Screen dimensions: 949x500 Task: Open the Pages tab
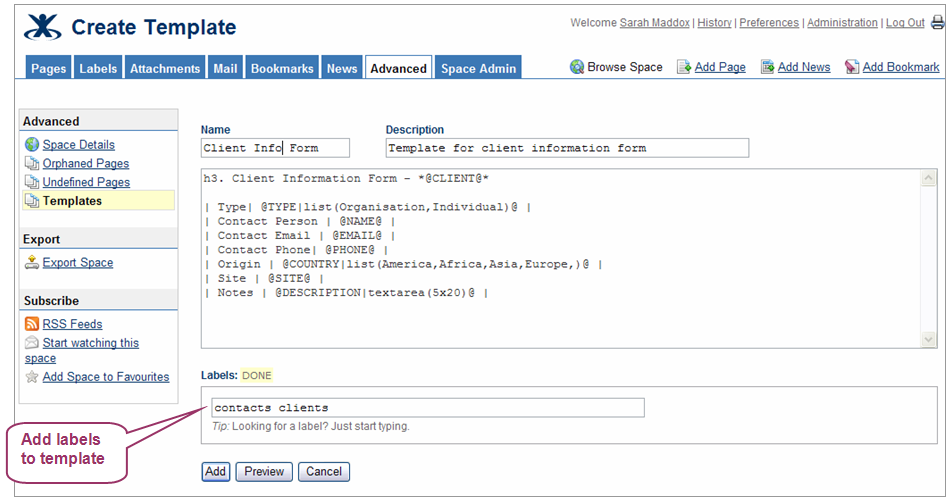[48, 68]
